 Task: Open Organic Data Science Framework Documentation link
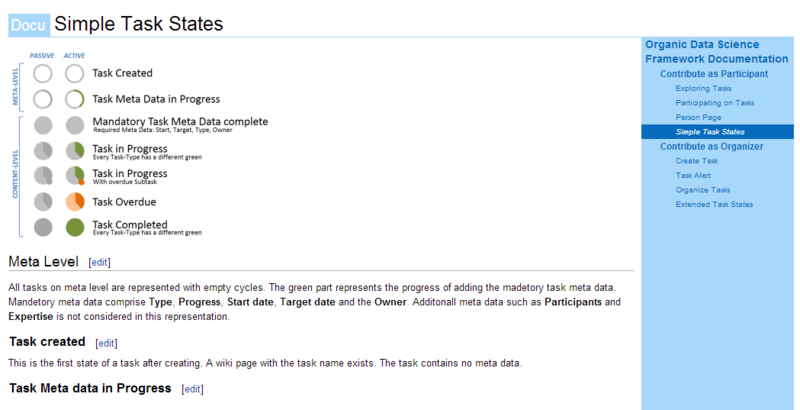coord(716,52)
